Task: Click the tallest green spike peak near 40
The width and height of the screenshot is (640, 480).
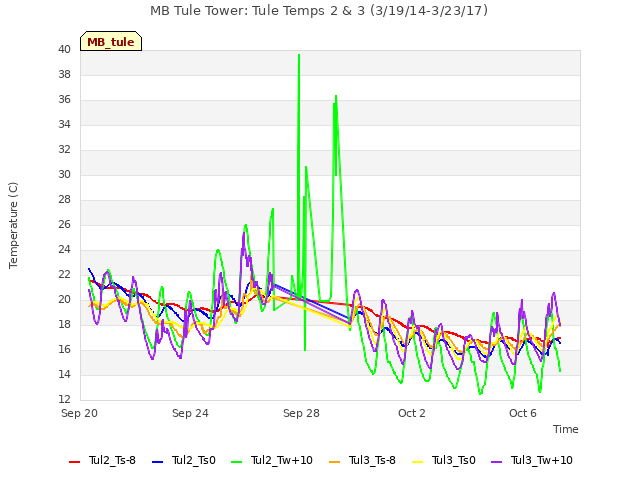Action: pyautogui.click(x=299, y=55)
